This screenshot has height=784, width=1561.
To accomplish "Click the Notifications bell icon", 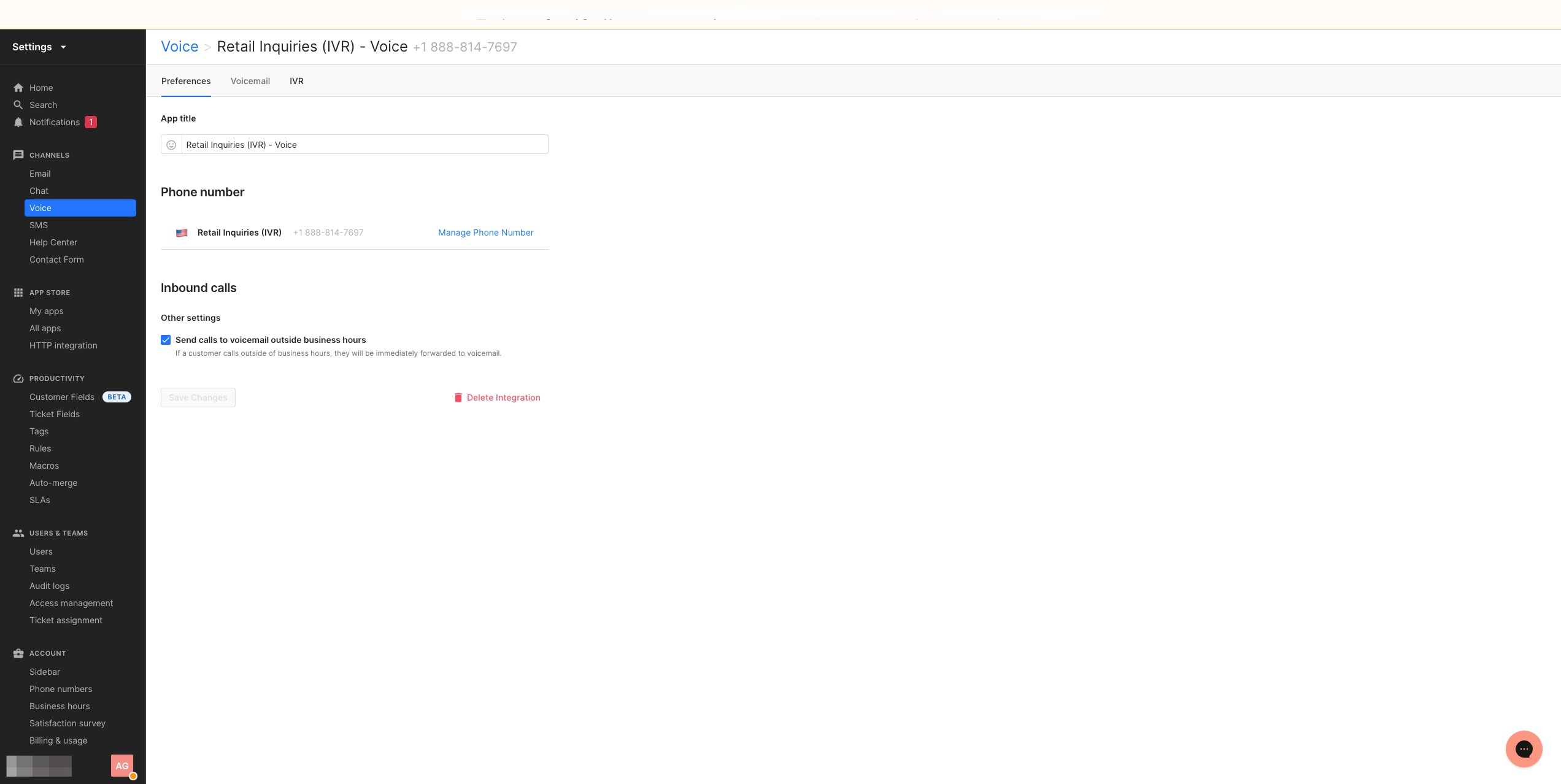I will pyautogui.click(x=18, y=122).
